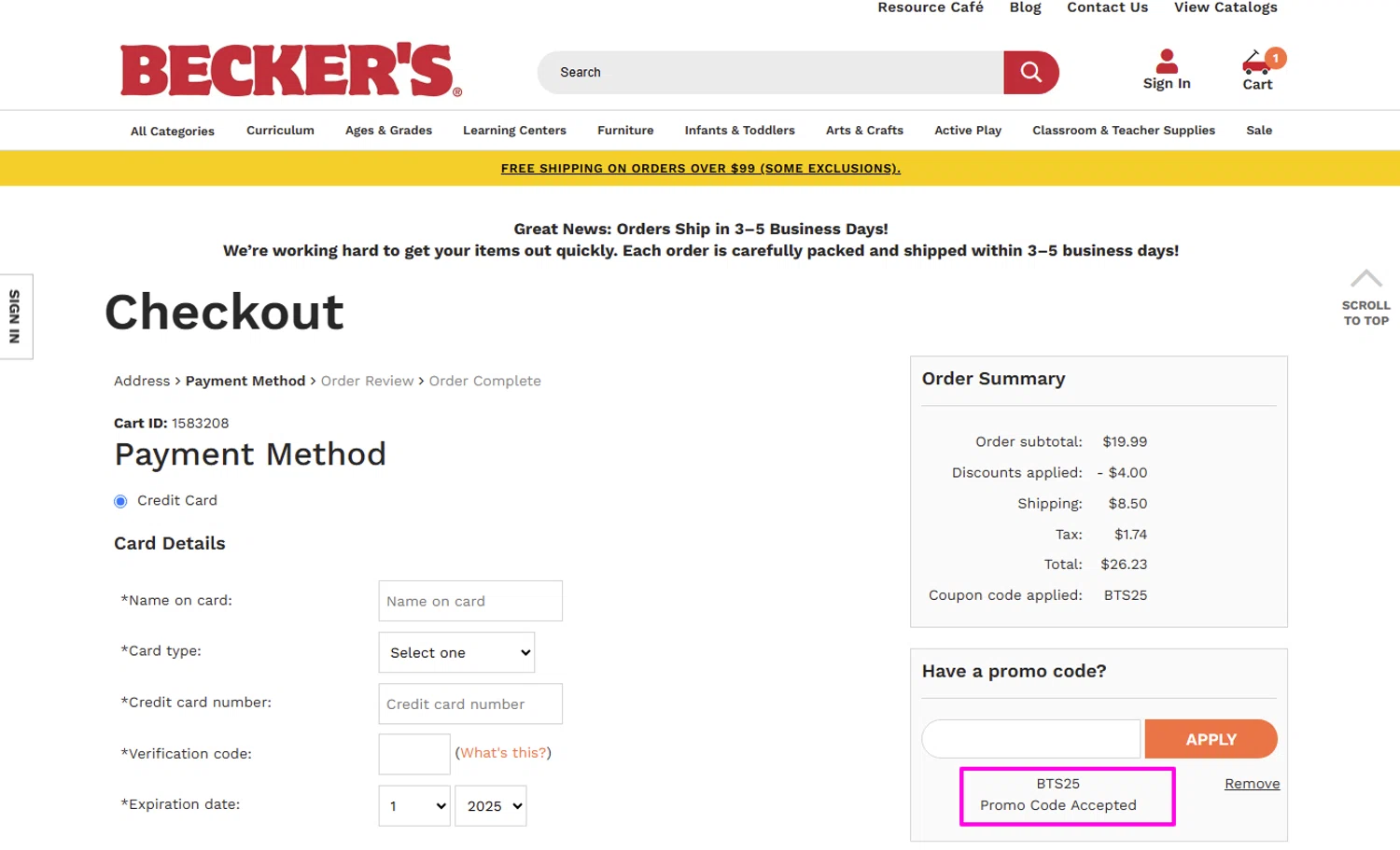Click the coupon code applied BTS25 value
This screenshot has height=850, width=1400.
tap(1126, 595)
